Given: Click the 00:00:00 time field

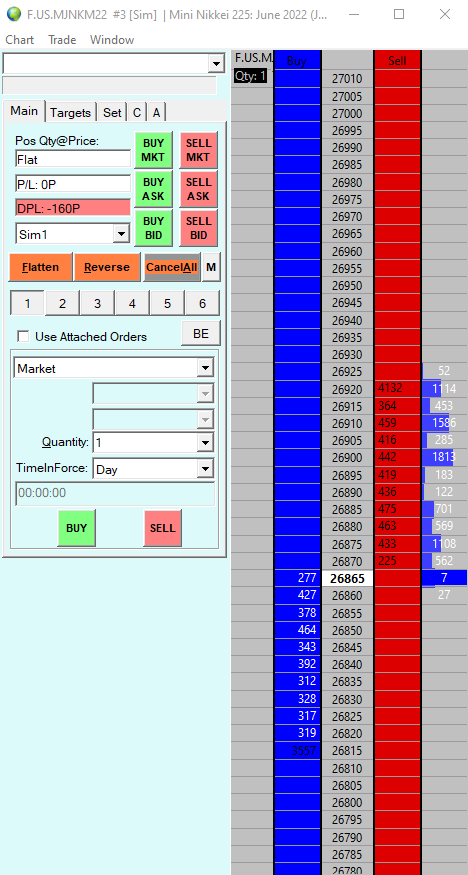Looking at the screenshot, I should pos(115,494).
